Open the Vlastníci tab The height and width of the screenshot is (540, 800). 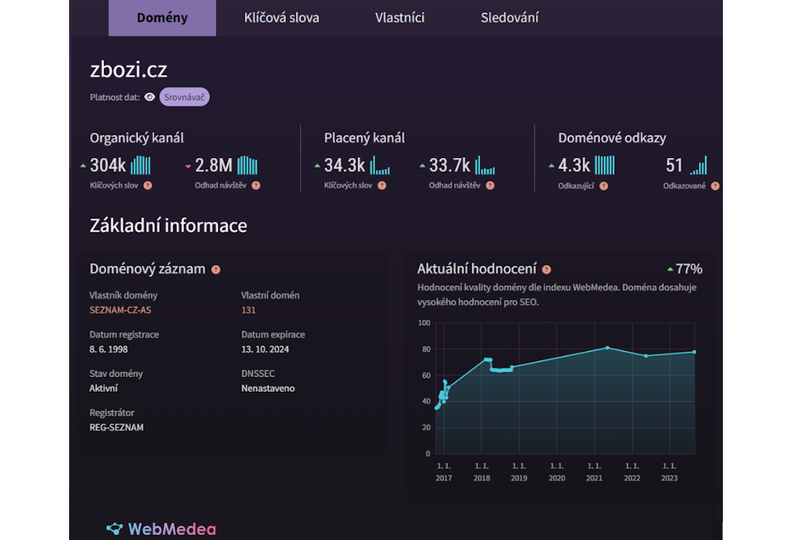399,18
